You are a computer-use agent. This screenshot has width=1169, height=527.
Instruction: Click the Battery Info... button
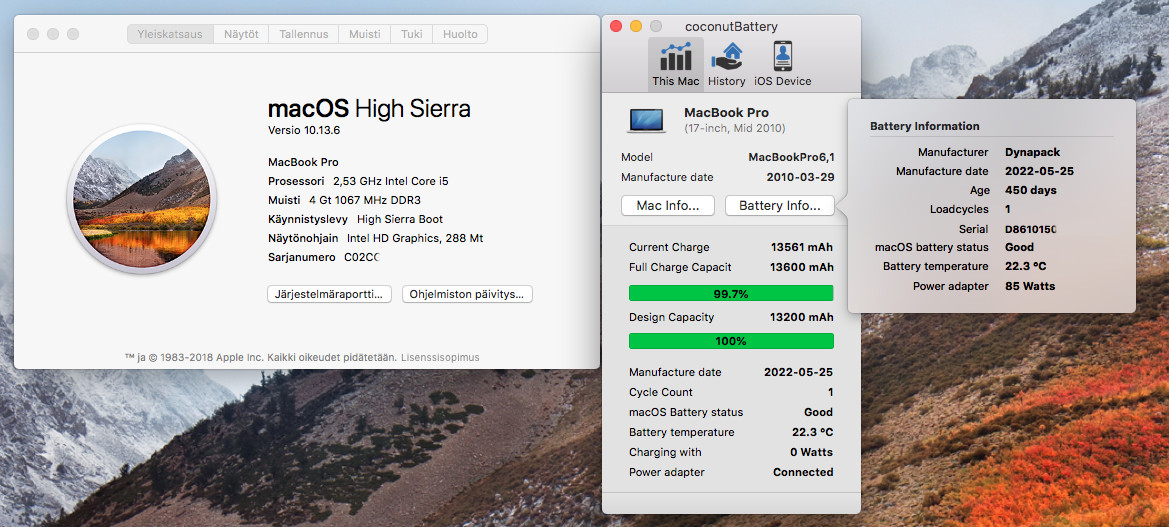pyautogui.click(x=780, y=206)
